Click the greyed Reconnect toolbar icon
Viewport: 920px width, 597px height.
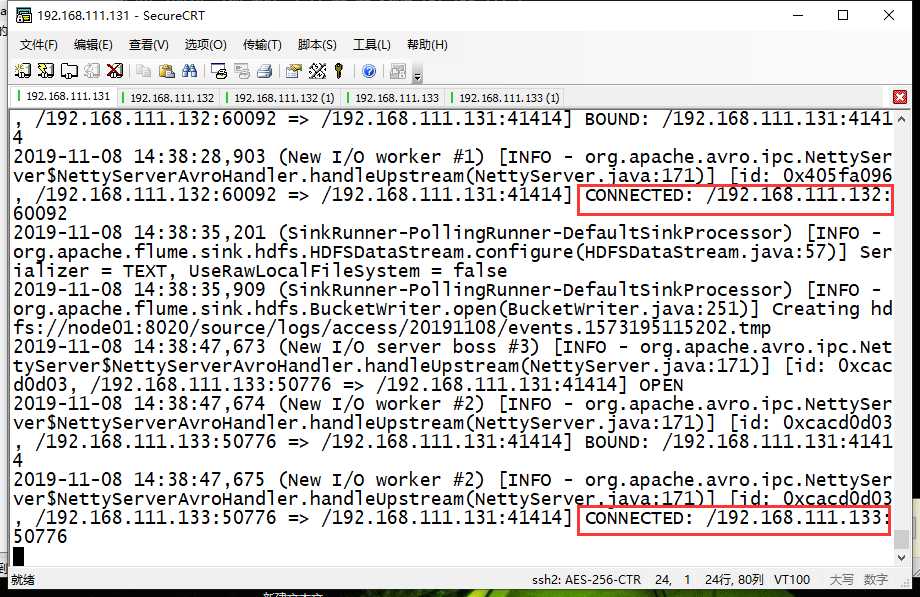pyautogui.click(x=92, y=71)
